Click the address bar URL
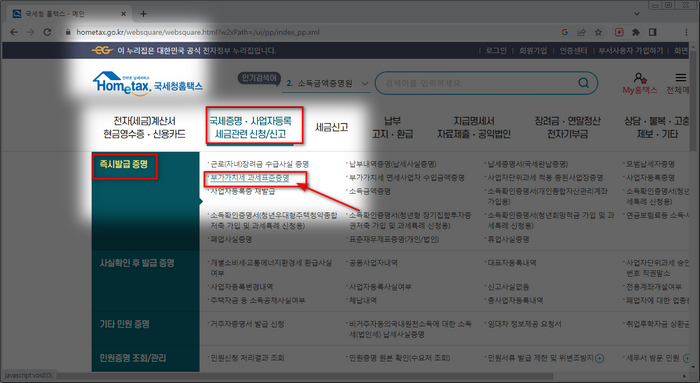Image resolution: width=700 pixels, height=383 pixels. [x=198, y=32]
